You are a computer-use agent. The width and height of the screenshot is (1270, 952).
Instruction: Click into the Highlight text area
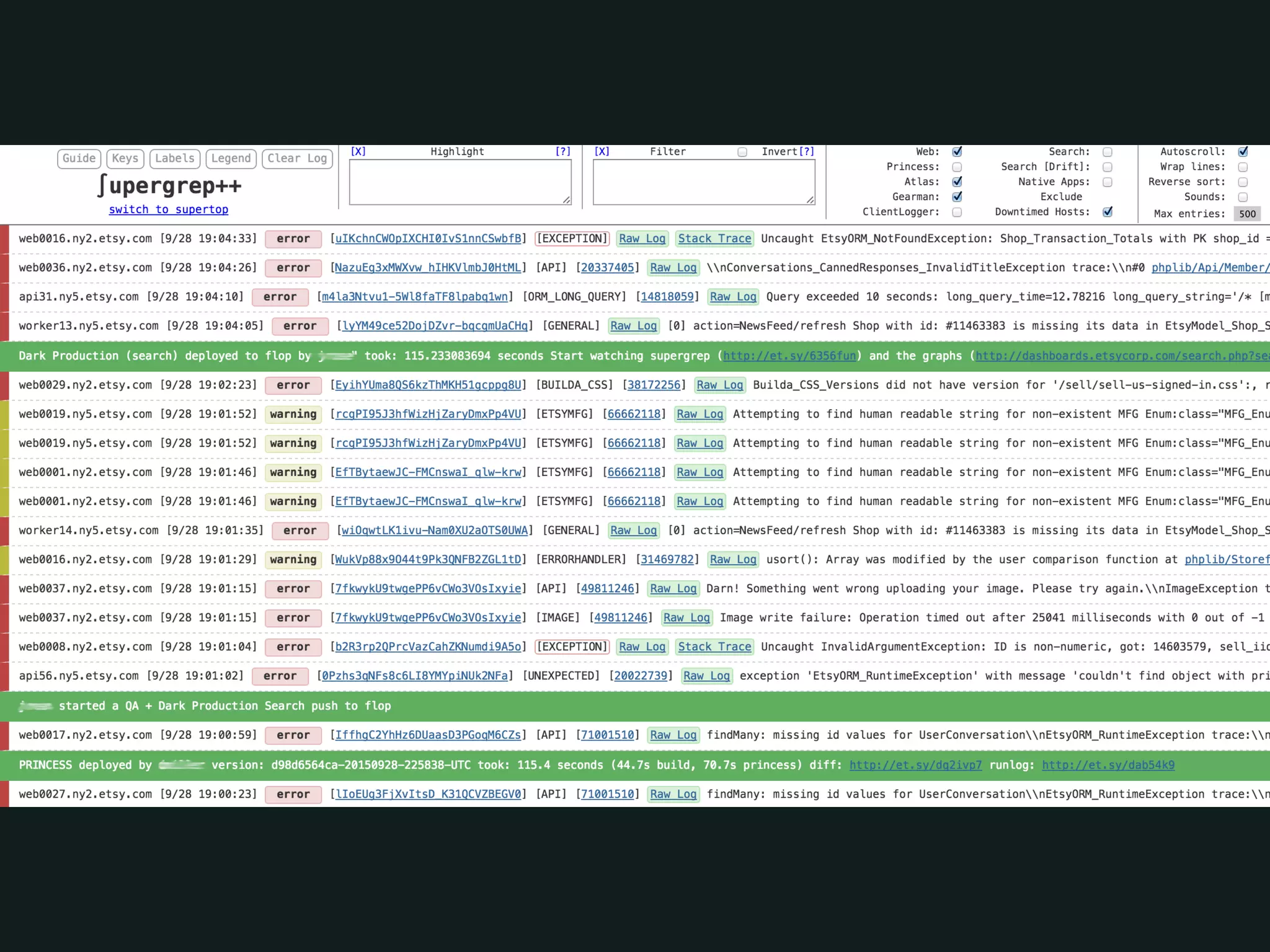pyautogui.click(x=460, y=182)
